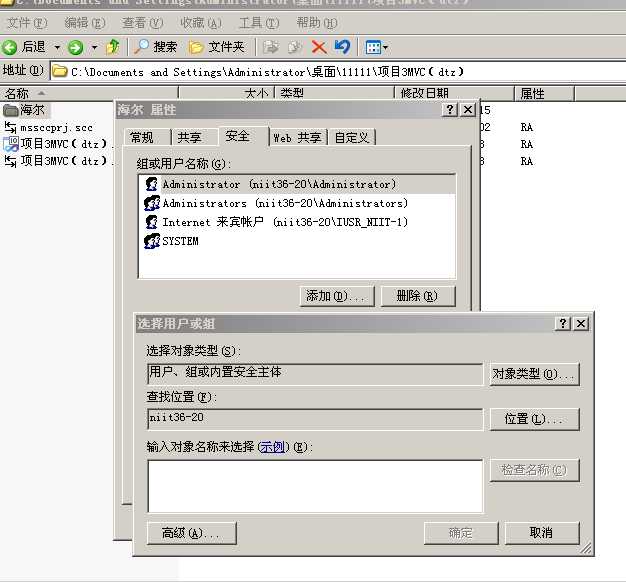Open the Search toolbar button
626x583 pixels.
[156, 47]
